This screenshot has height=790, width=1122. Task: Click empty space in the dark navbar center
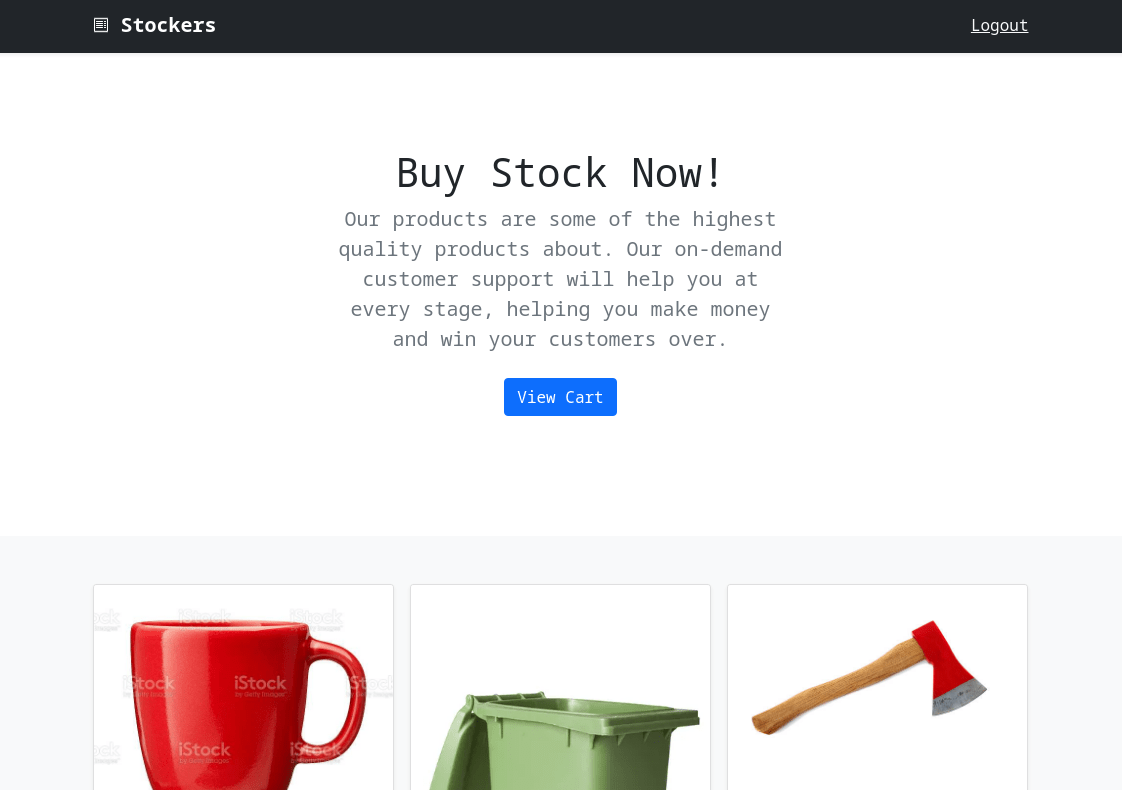572,26
